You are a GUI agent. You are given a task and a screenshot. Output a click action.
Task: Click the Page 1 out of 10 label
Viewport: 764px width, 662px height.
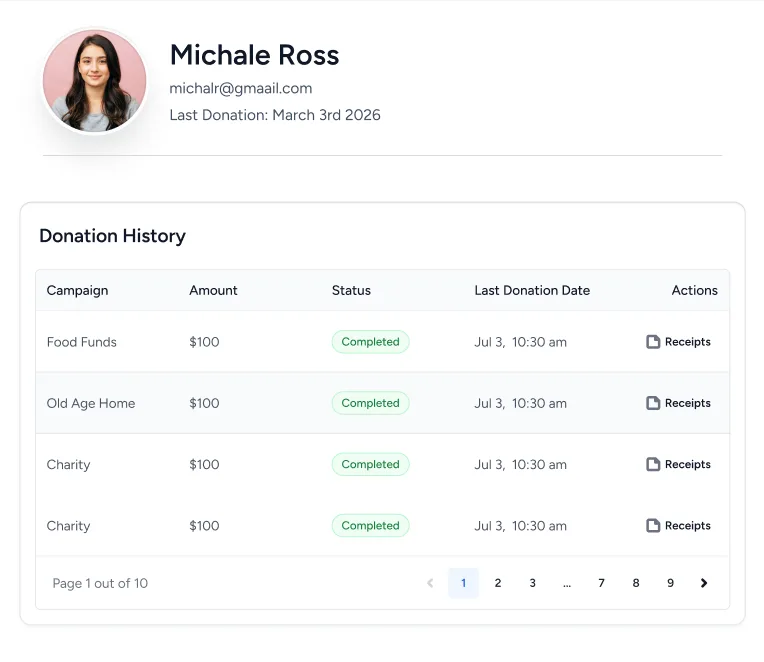tap(100, 583)
